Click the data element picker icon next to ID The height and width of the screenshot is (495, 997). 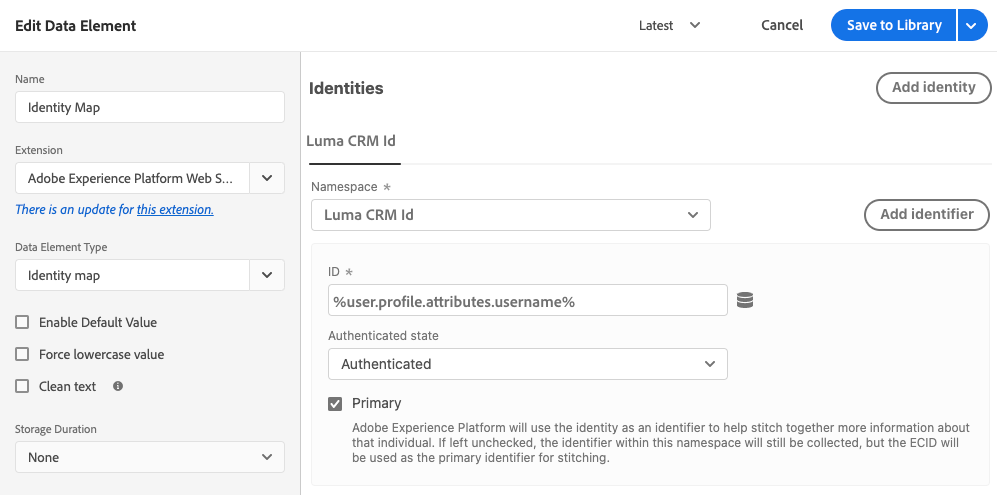744,300
